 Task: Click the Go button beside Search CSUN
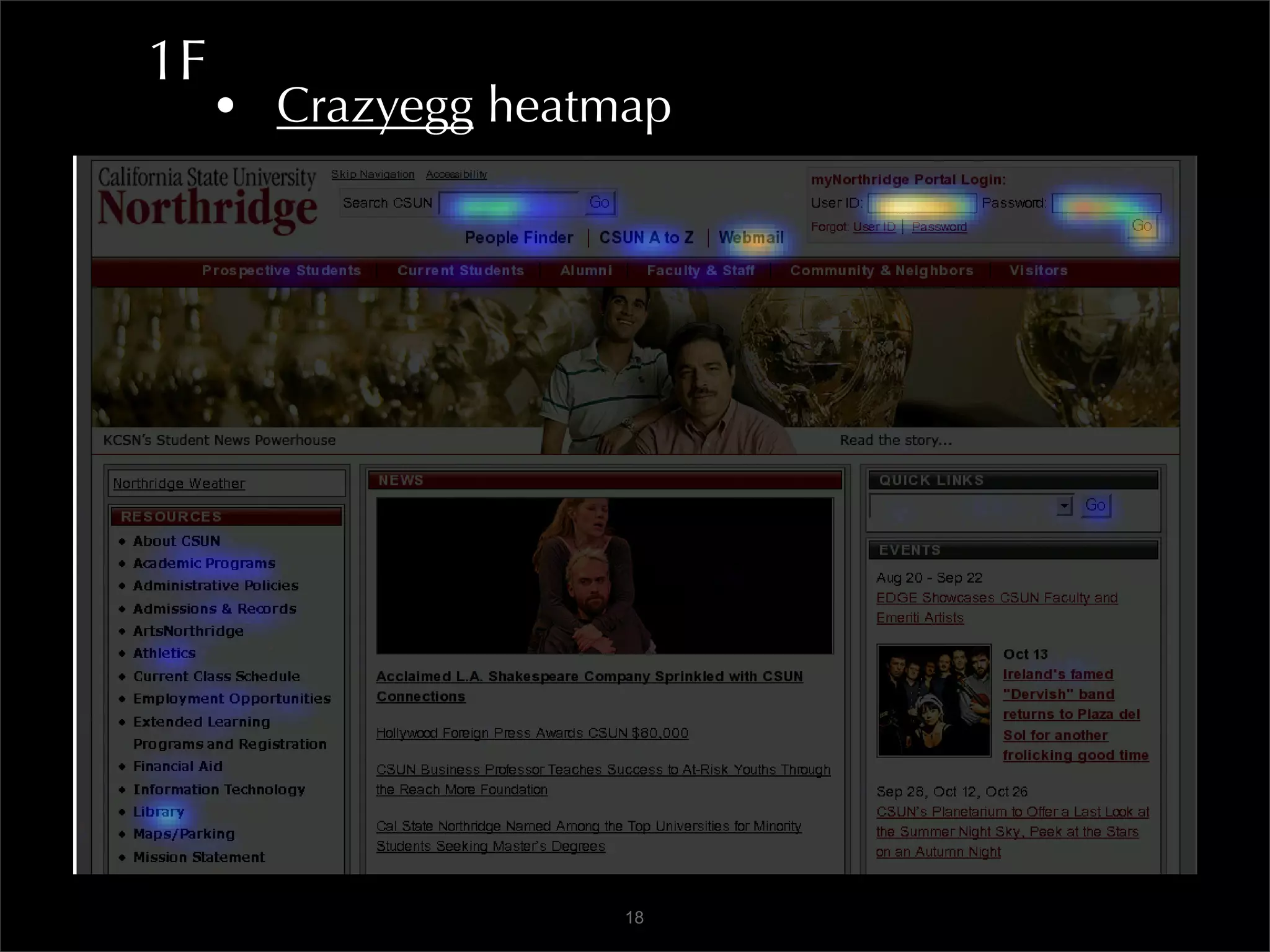[x=600, y=202]
